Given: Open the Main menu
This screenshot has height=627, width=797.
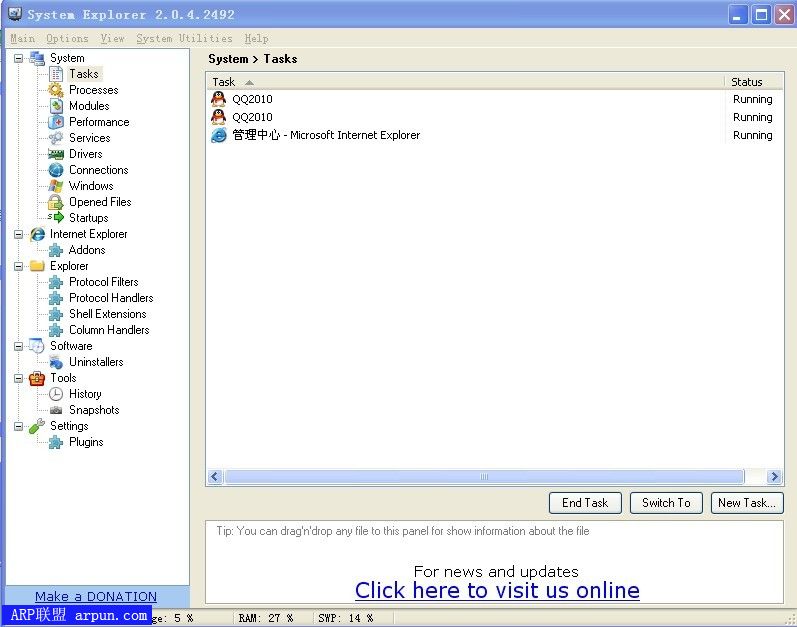Looking at the screenshot, I should (x=23, y=39).
